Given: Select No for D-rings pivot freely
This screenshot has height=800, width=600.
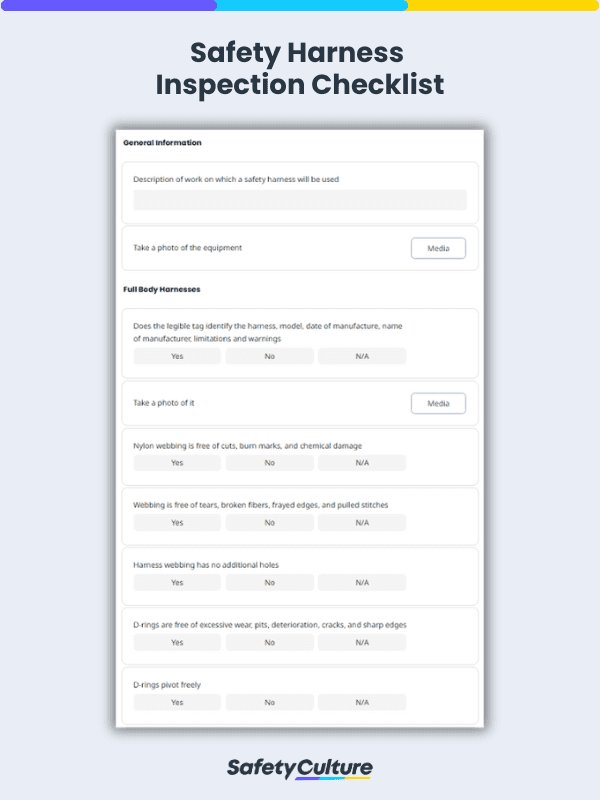Looking at the screenshot, I should click(269, 702).
